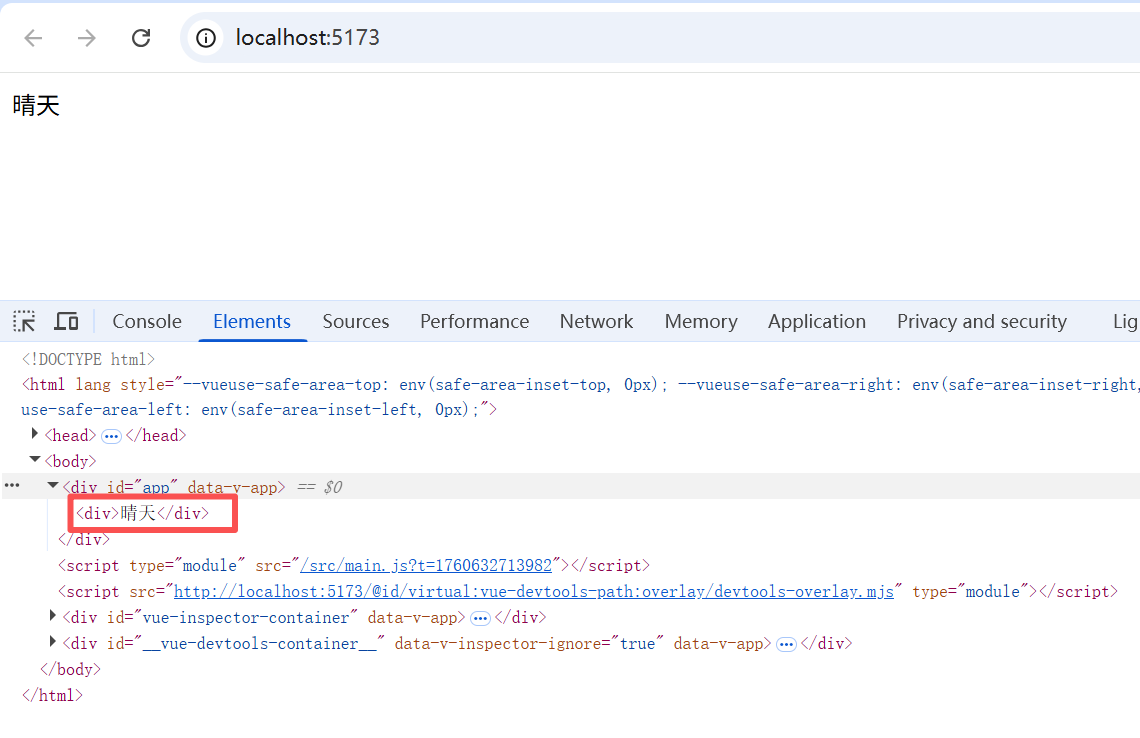This screenshot has width=1140, height=738.
Task: Select the == $0 marker
Action: [x=320, y=487]
